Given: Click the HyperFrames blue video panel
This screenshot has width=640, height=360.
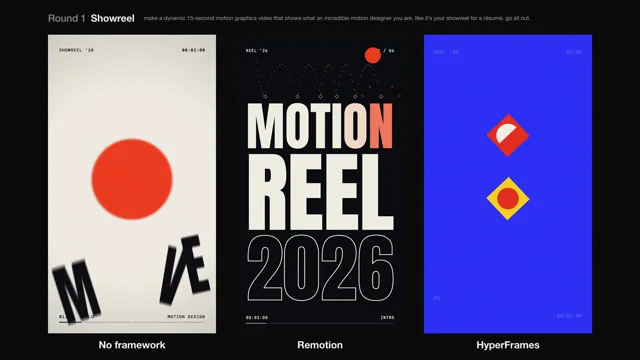Looking at the screenshot, I should tap(508, 184).
